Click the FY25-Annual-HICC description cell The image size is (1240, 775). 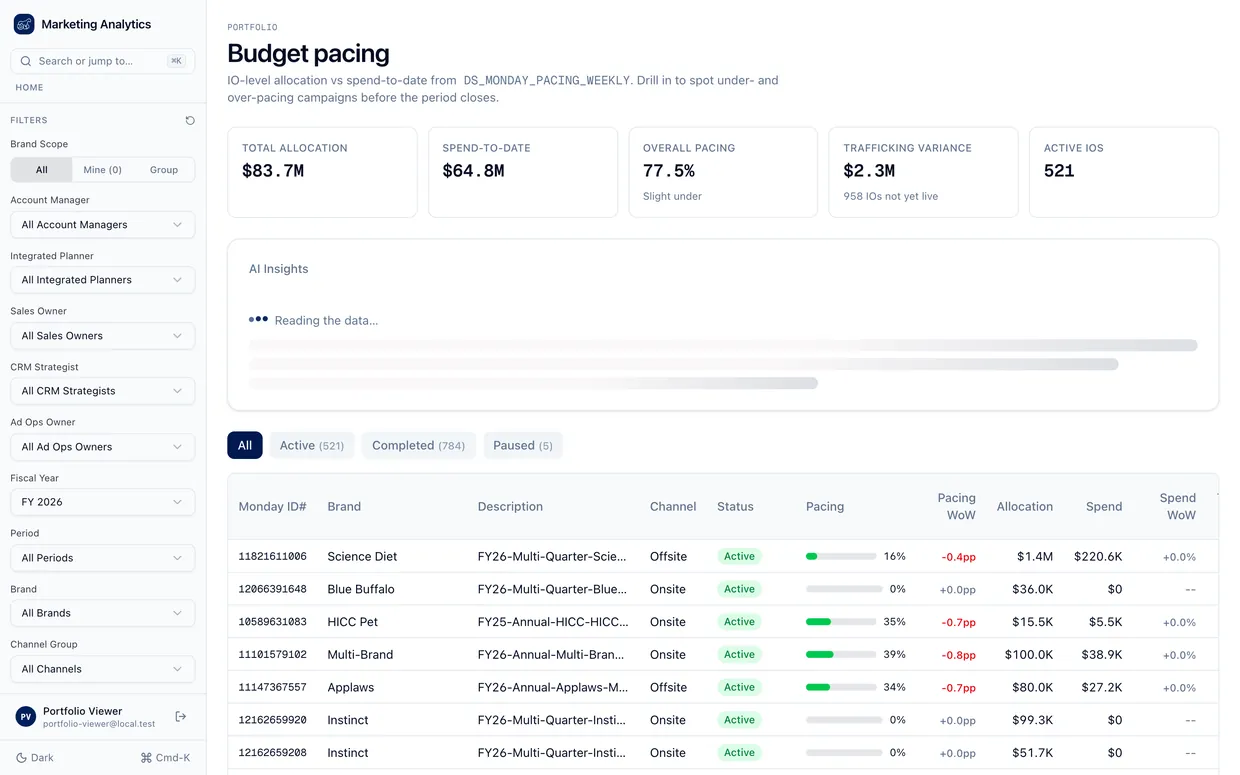553,622
